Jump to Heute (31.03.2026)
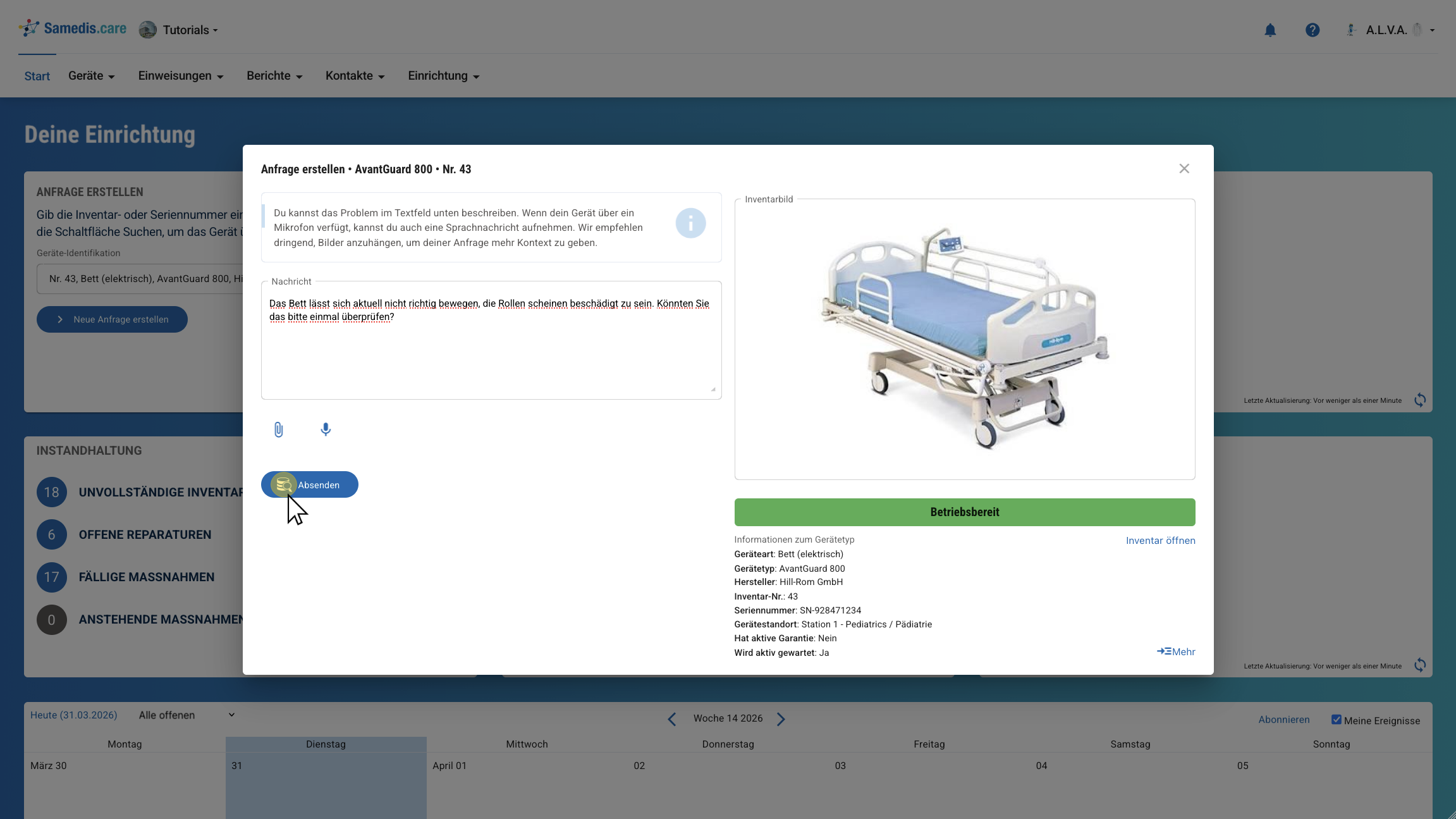Viewport: 1456px width, 819px height. point(74,715)
